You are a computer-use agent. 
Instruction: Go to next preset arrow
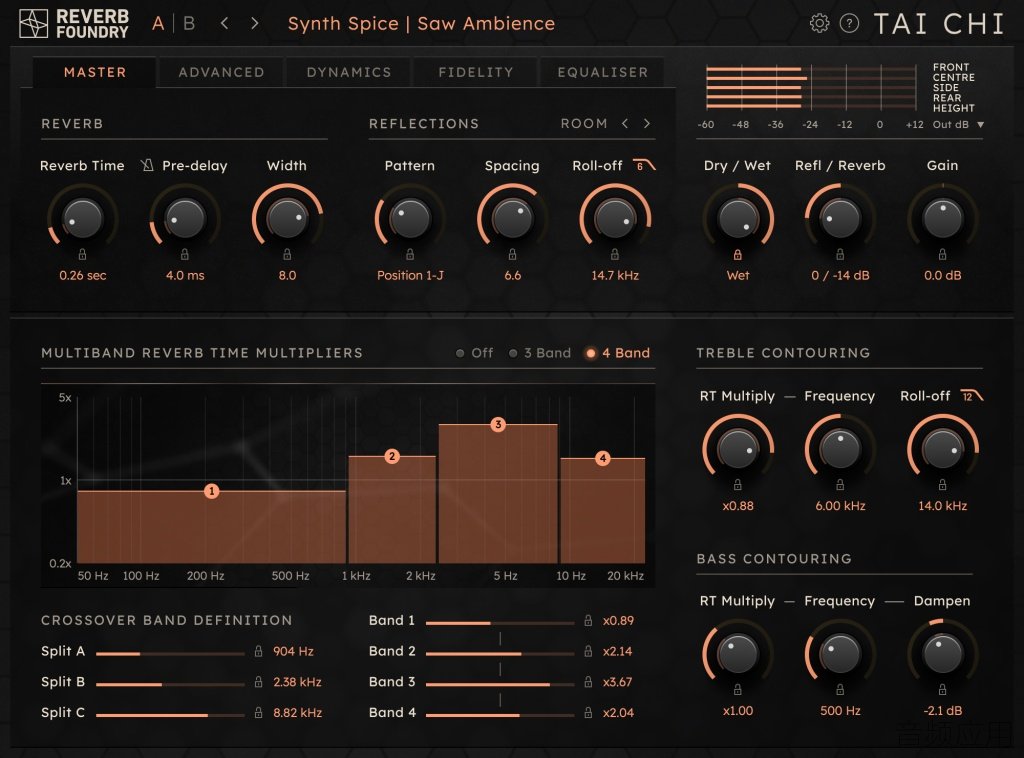[255, 24]
